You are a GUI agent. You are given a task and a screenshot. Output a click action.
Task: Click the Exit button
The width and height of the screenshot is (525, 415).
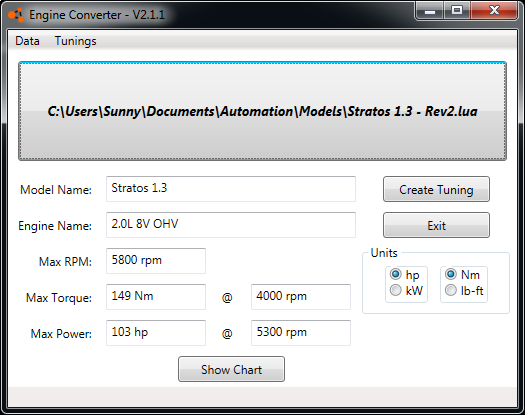[x=436, y=225]
